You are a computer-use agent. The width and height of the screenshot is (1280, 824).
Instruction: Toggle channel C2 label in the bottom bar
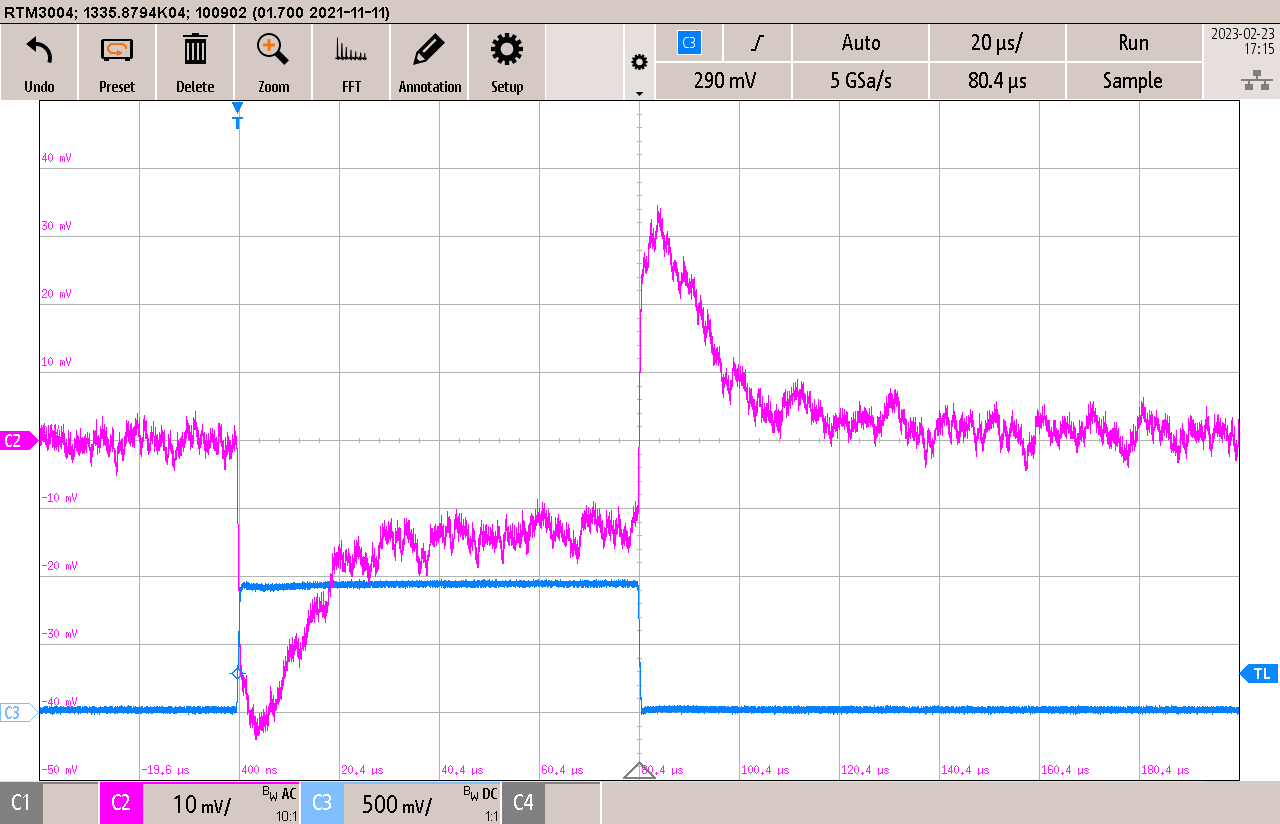[x=121, y=803]
